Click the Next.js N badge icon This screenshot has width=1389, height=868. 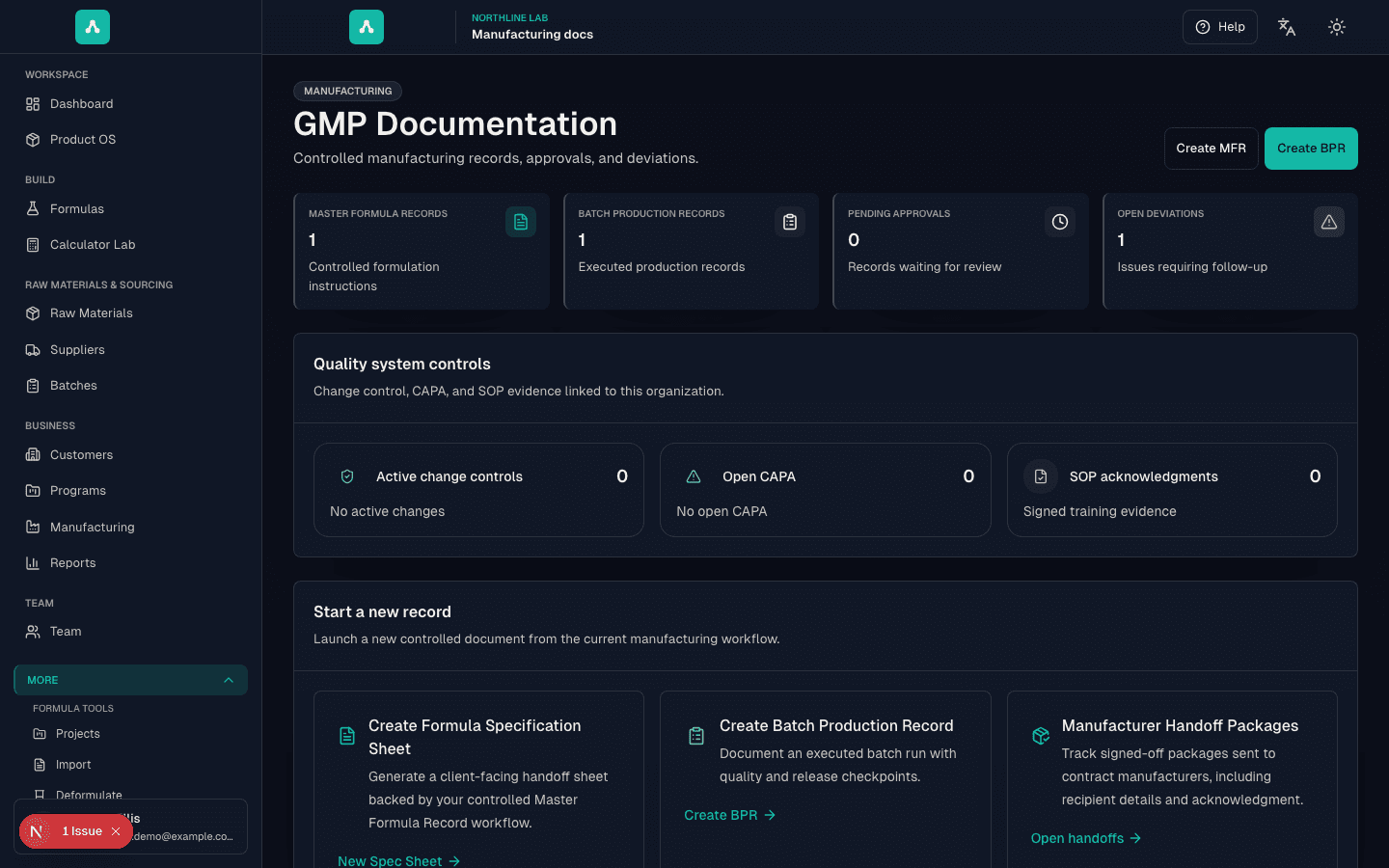tap(37, 831)
